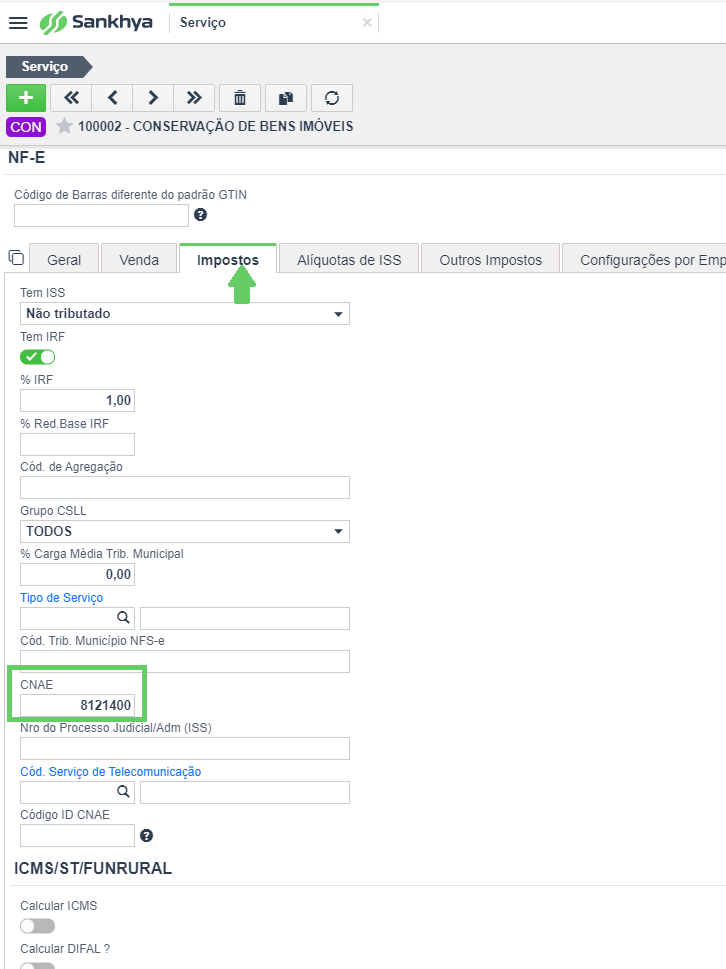This screenshot has width=726, height=969.
Task: Search Cód. Serviço de Telecomunicação magnifier
Action: (124, 792)
